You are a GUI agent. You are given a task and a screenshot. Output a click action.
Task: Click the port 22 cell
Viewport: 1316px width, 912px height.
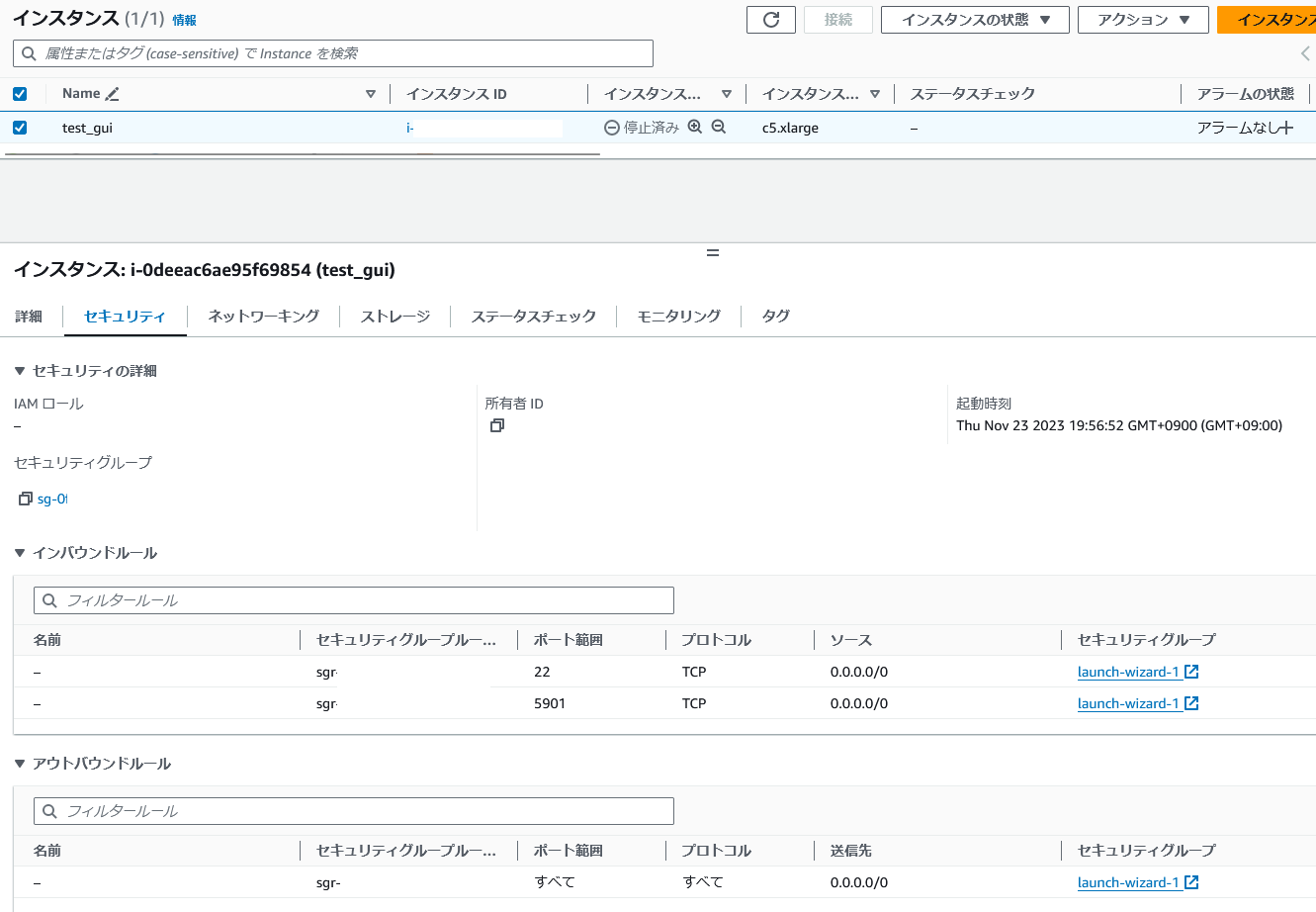542,672
